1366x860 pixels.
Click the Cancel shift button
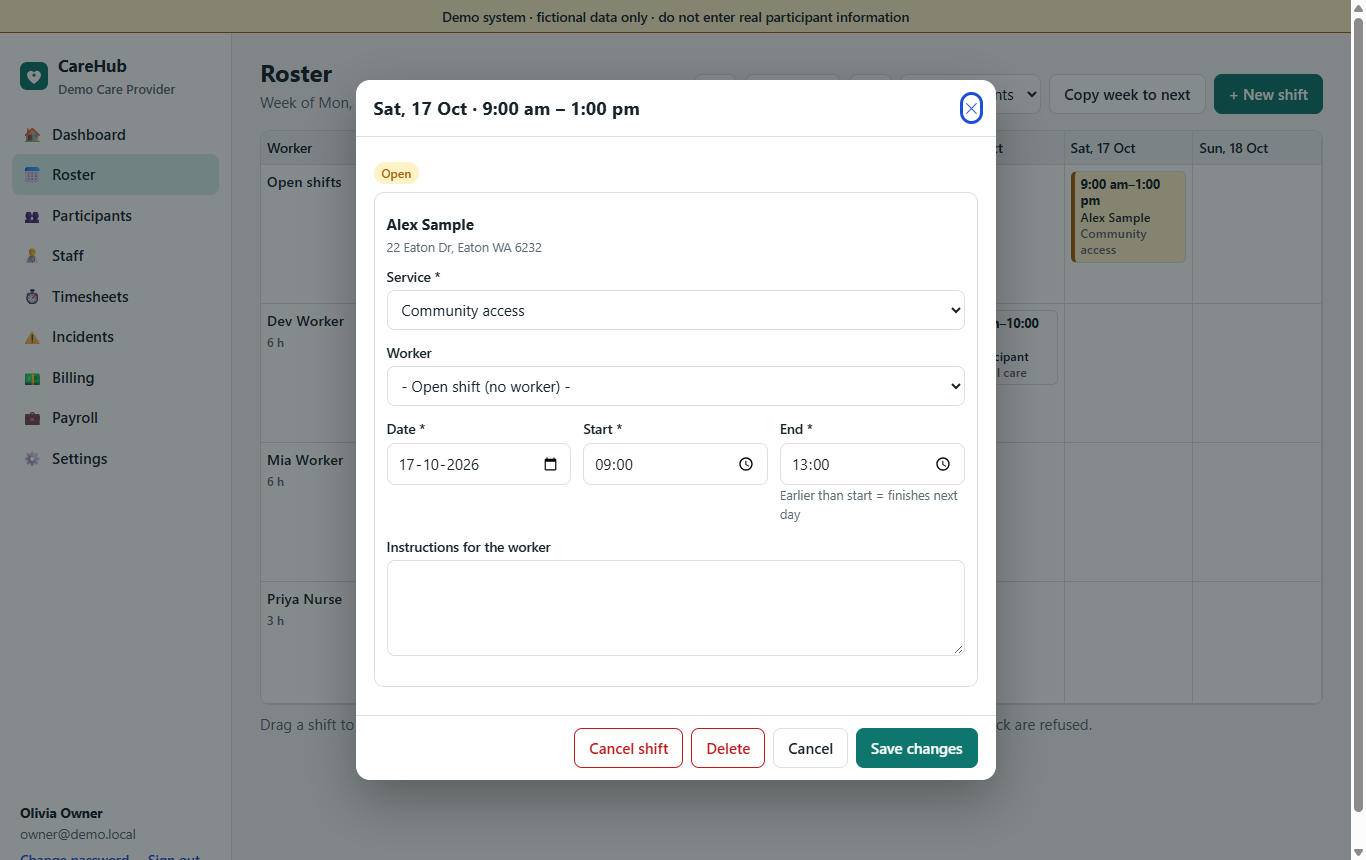(629, 748)
